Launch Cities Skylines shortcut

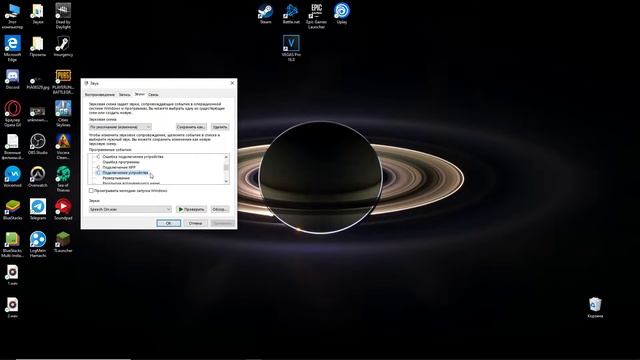coord(63,113)
